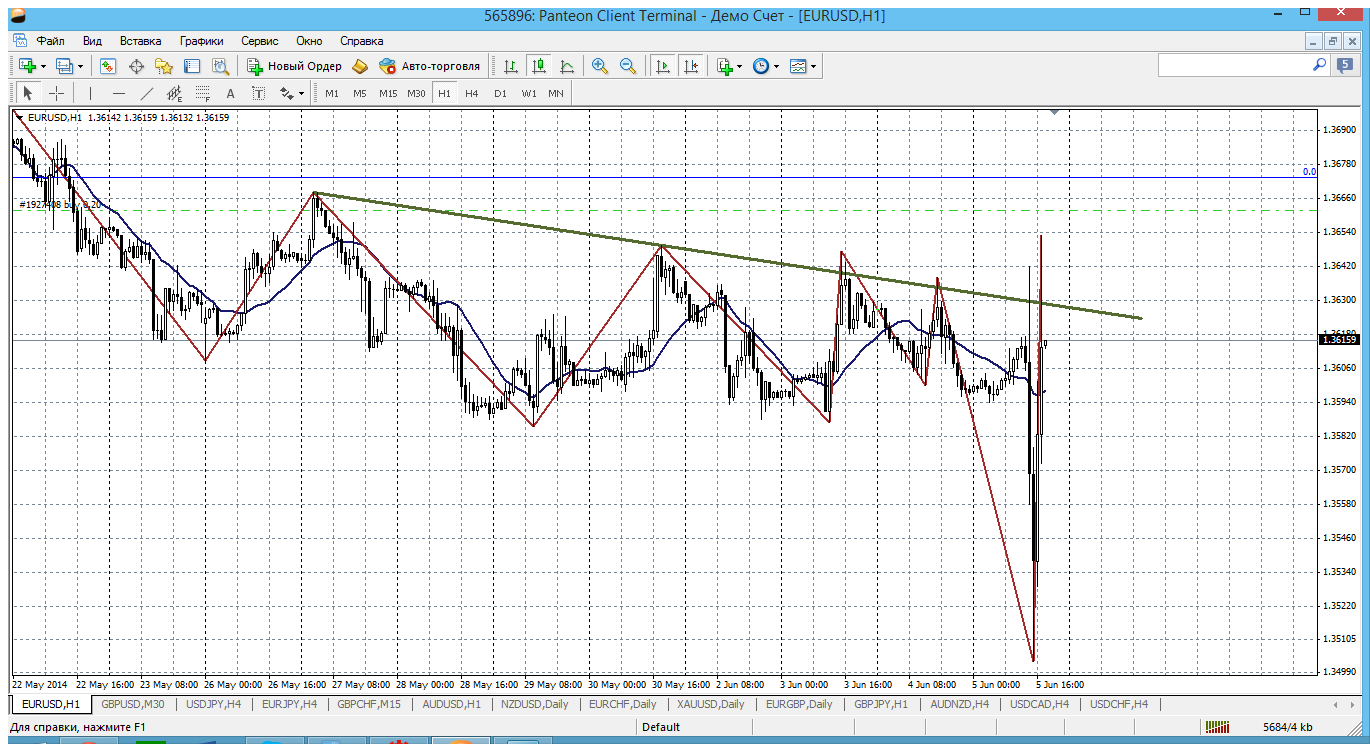1370x744 pixels.
Task: Toggle chart auto scroll
Action: 662,66
